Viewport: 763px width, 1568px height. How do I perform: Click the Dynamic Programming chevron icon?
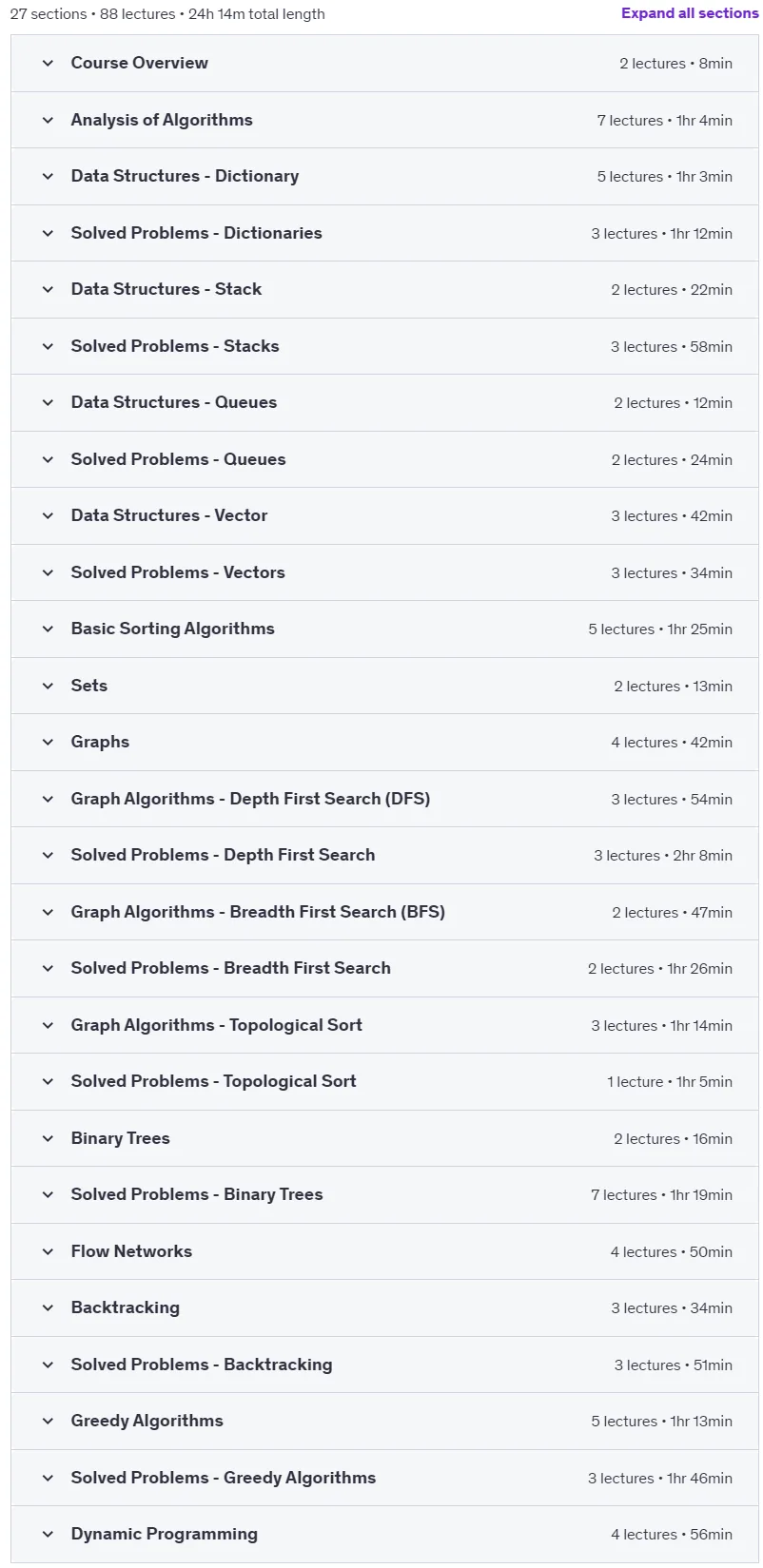[x=48, y=1534]
